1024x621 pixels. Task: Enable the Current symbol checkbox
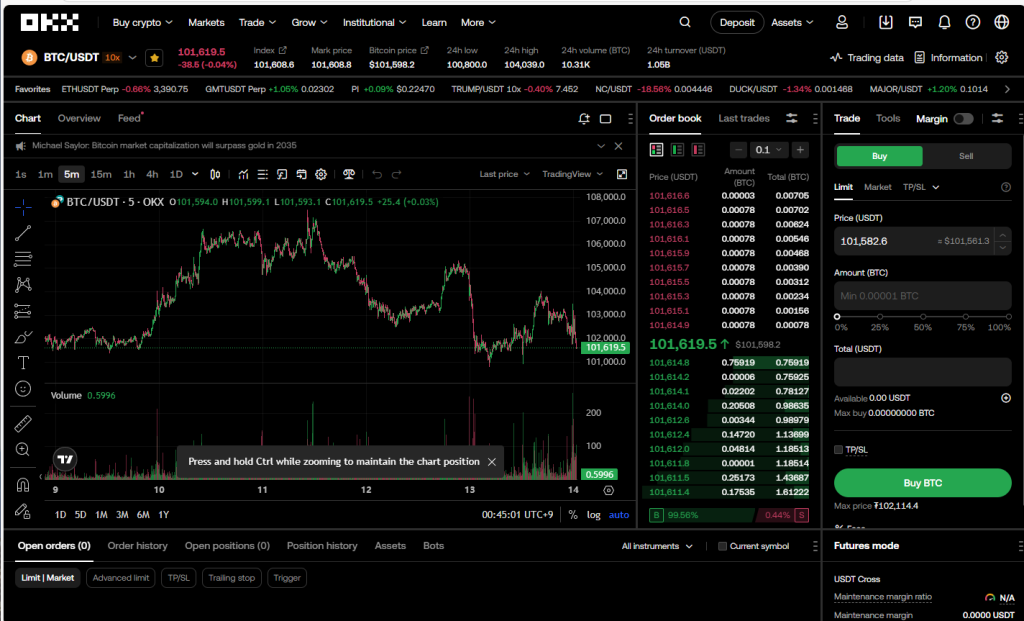point(723,546)
